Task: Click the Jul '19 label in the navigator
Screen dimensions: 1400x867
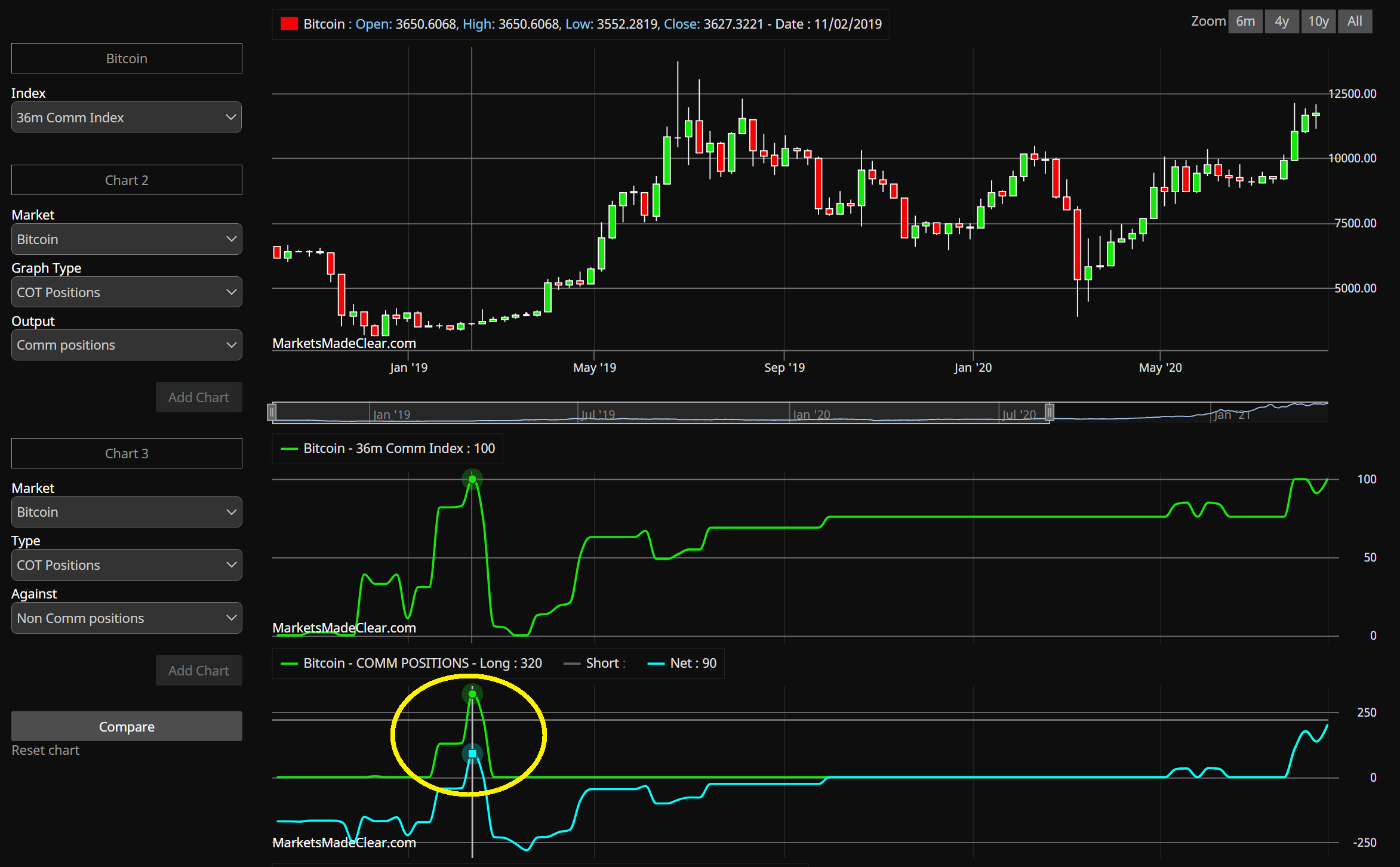Action: [x=598, y=414]
